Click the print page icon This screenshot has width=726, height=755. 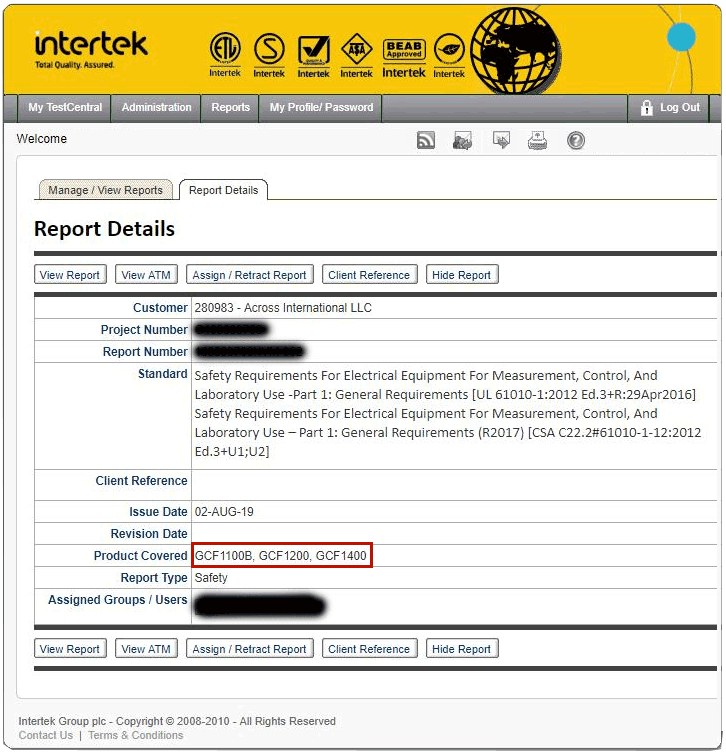538,141
